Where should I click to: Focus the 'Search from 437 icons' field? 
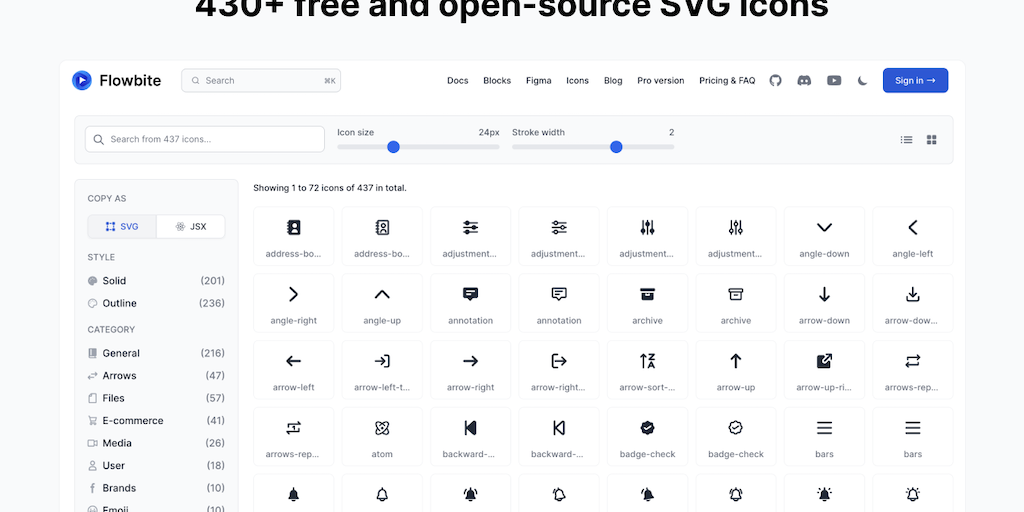click(x=205, y=139)
